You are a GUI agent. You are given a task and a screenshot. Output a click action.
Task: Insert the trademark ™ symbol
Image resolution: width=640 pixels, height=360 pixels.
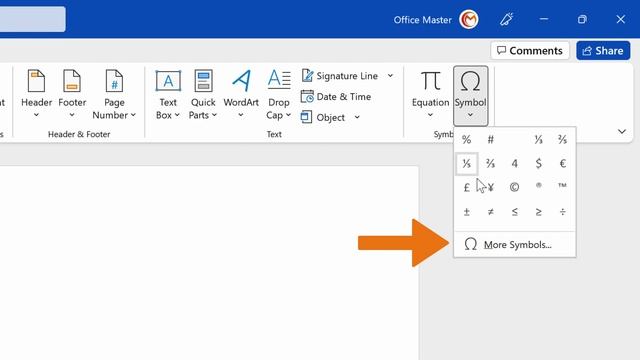coord(562,186)
